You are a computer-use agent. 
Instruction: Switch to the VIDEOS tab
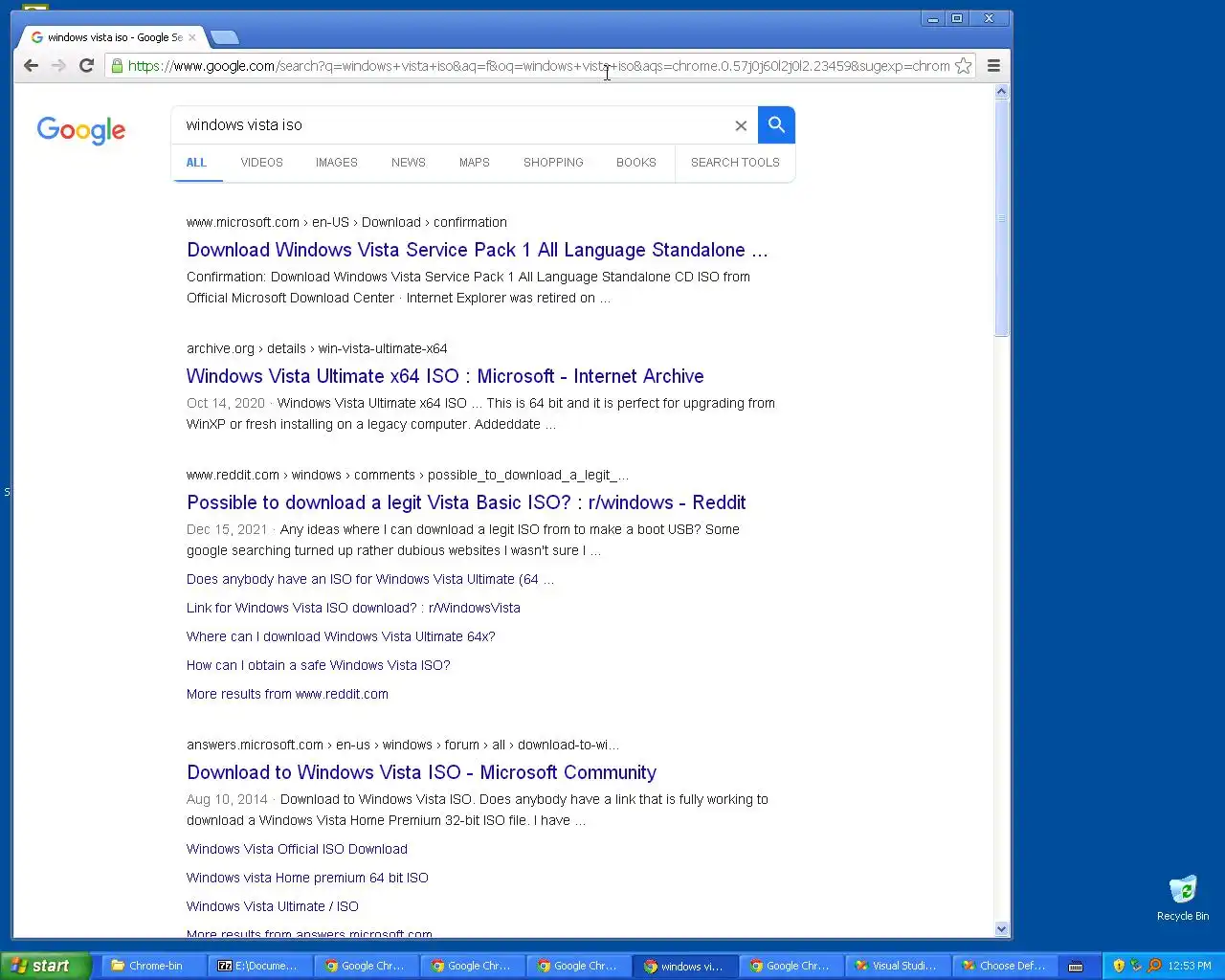(x=261, y=163)
